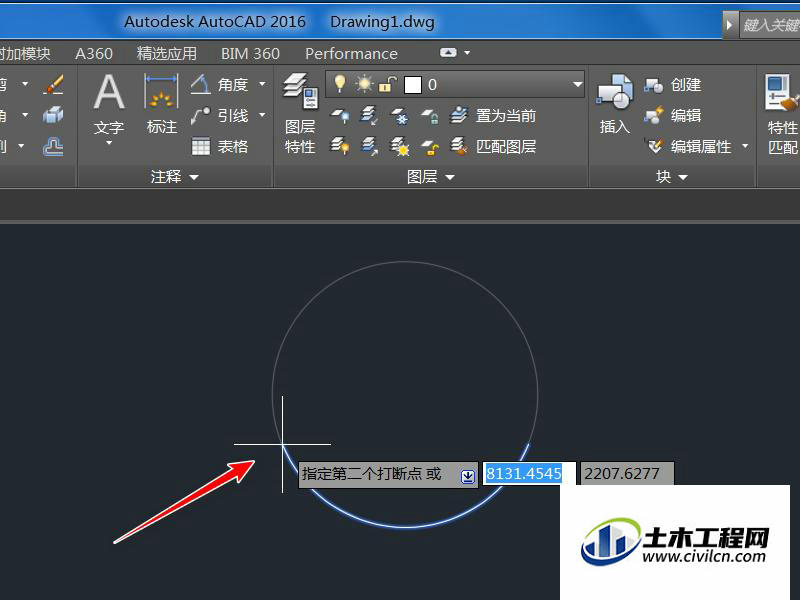Expand the 注释 panel
This screenshot has width=800, height=600.
click(x=174, y=177)
